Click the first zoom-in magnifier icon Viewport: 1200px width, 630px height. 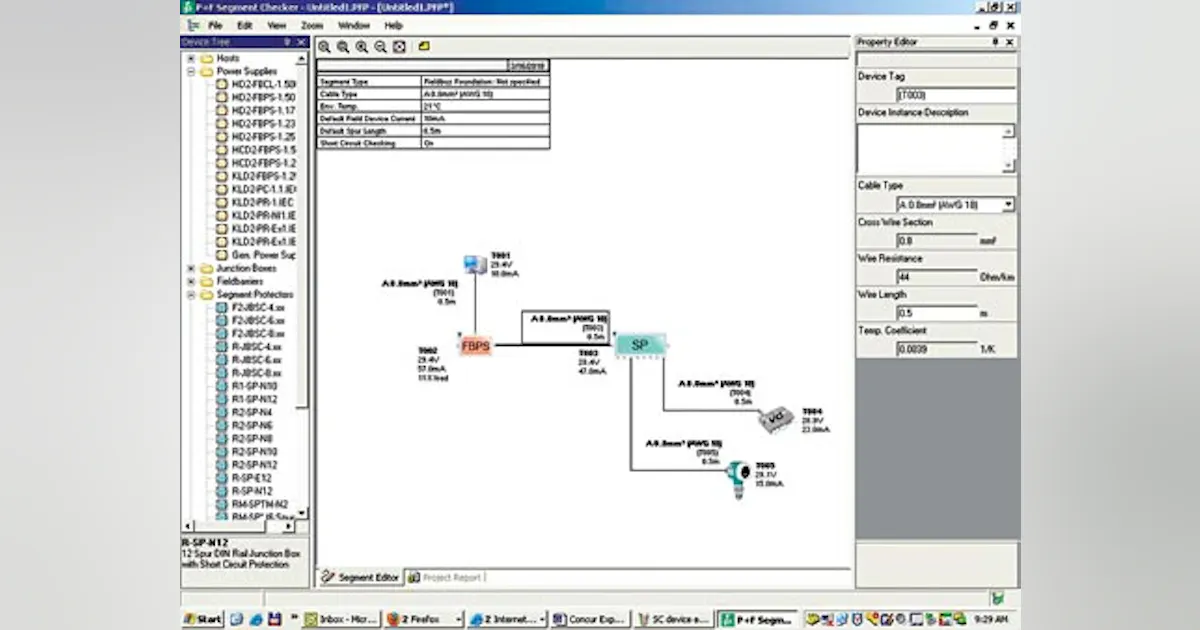(325, 47)
